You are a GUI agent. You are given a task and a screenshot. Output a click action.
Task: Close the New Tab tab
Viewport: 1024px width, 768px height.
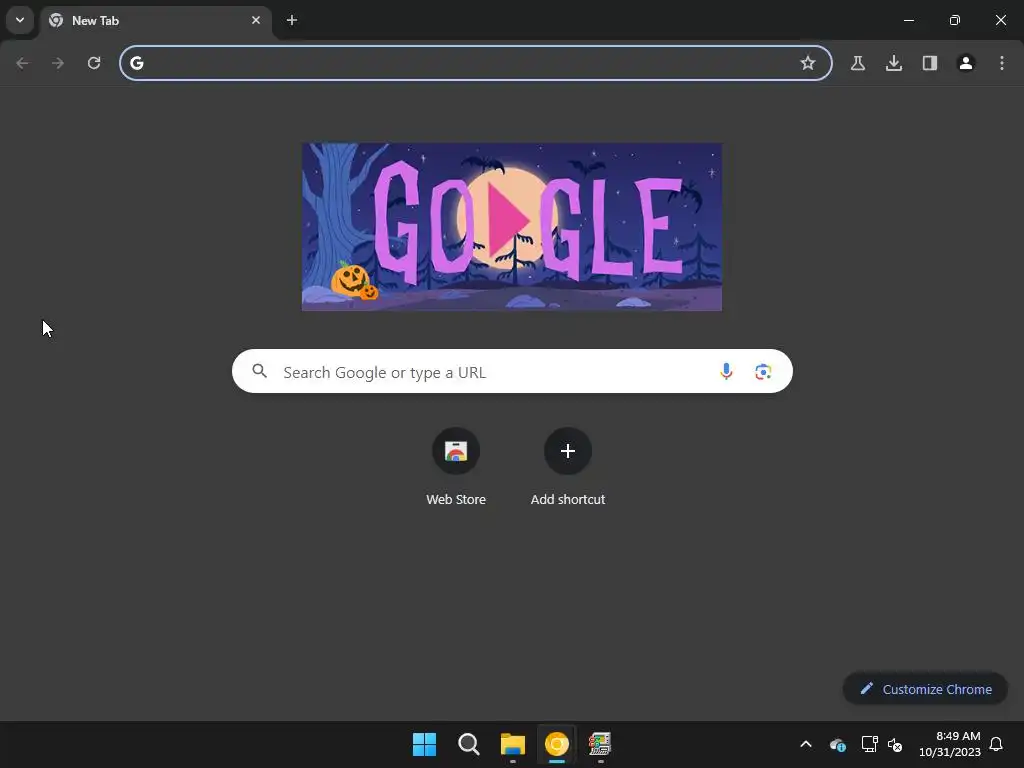[x=256, y=20]
